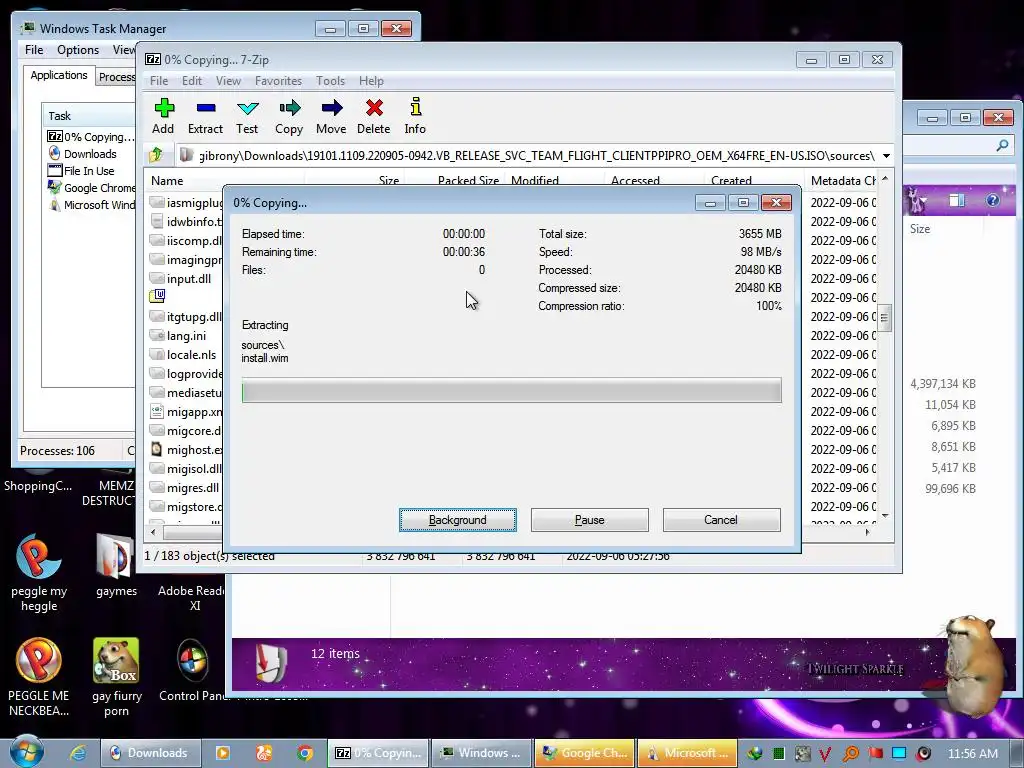Viewport: 1024px width, 768px height.
Task: Click the media player taskbar icon
Action: (223, 753)
